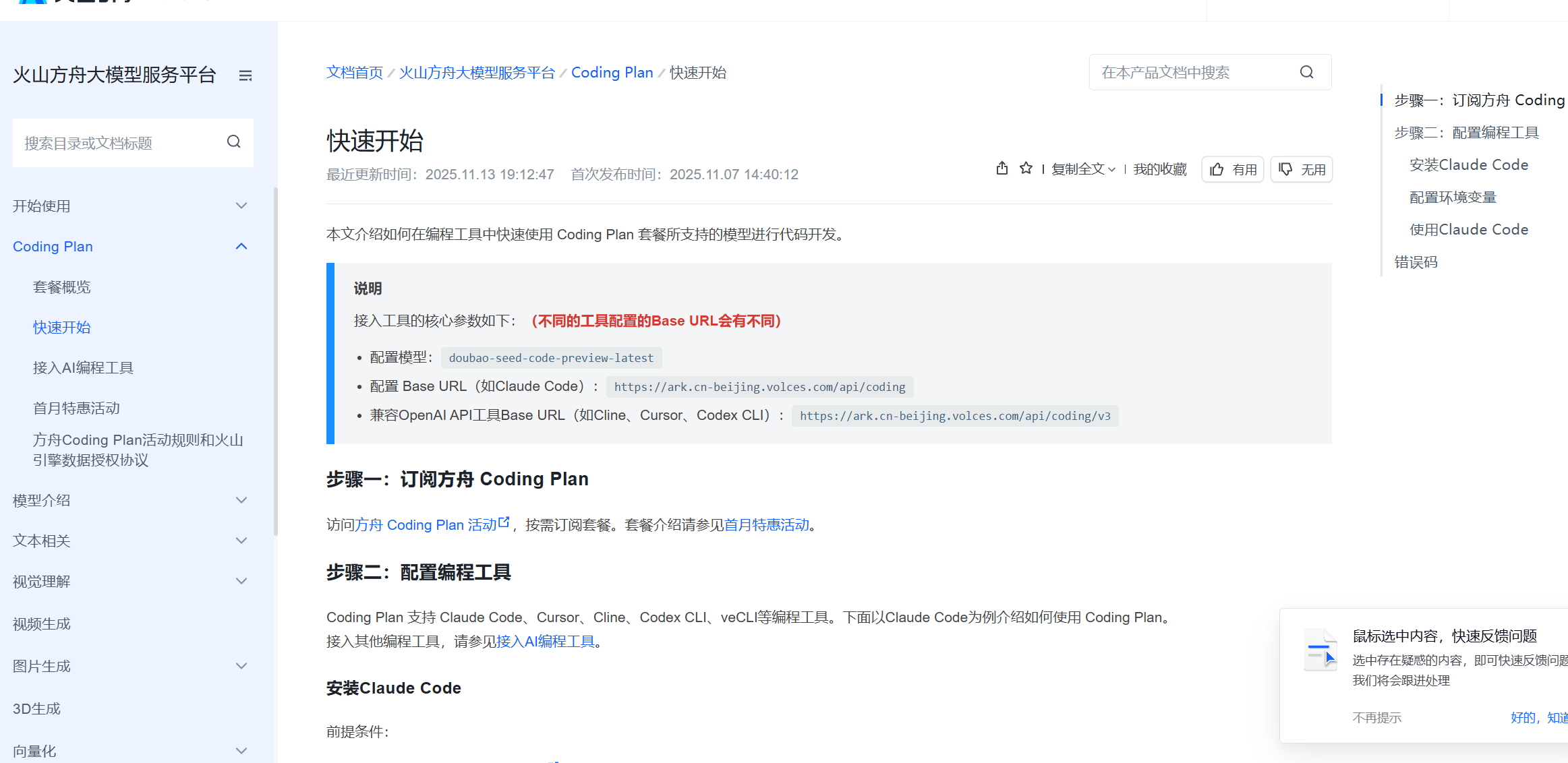Click the star favorite icon
Image resolution: width=1568 pixels, height=763 pixels.
click(1026, 169)
